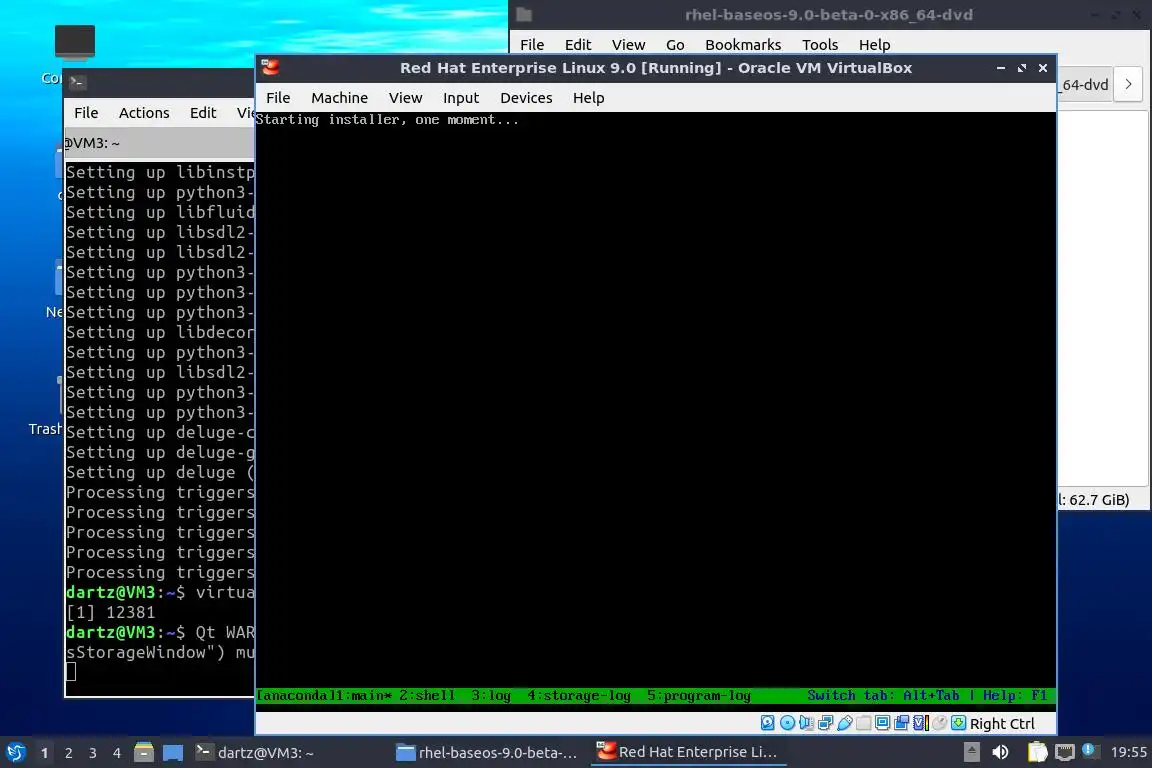
Task: Open the Bookmarks menu in file manager
Action: coord(743,45)
